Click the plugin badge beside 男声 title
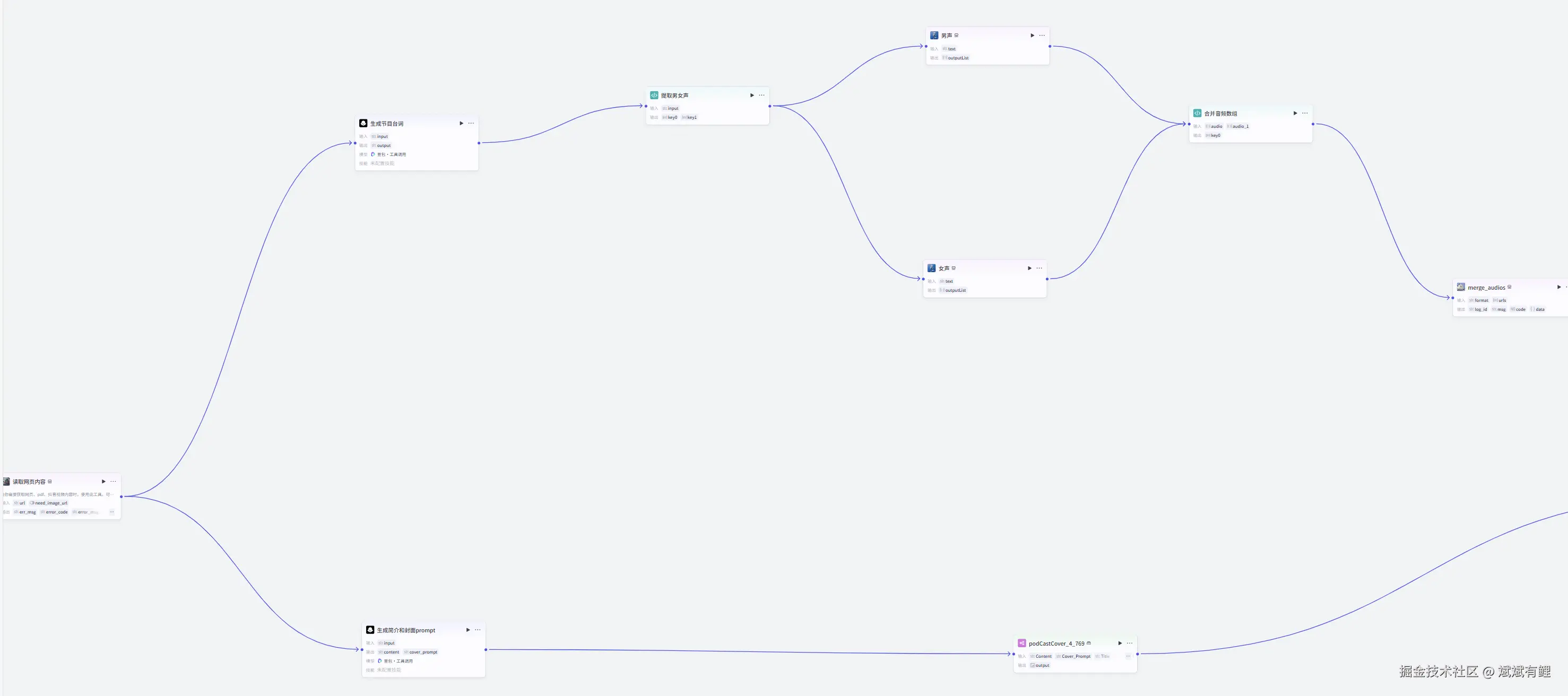The height and width of the screenshot is (696, 1568). pyautogui.click(x=956, y=36)
